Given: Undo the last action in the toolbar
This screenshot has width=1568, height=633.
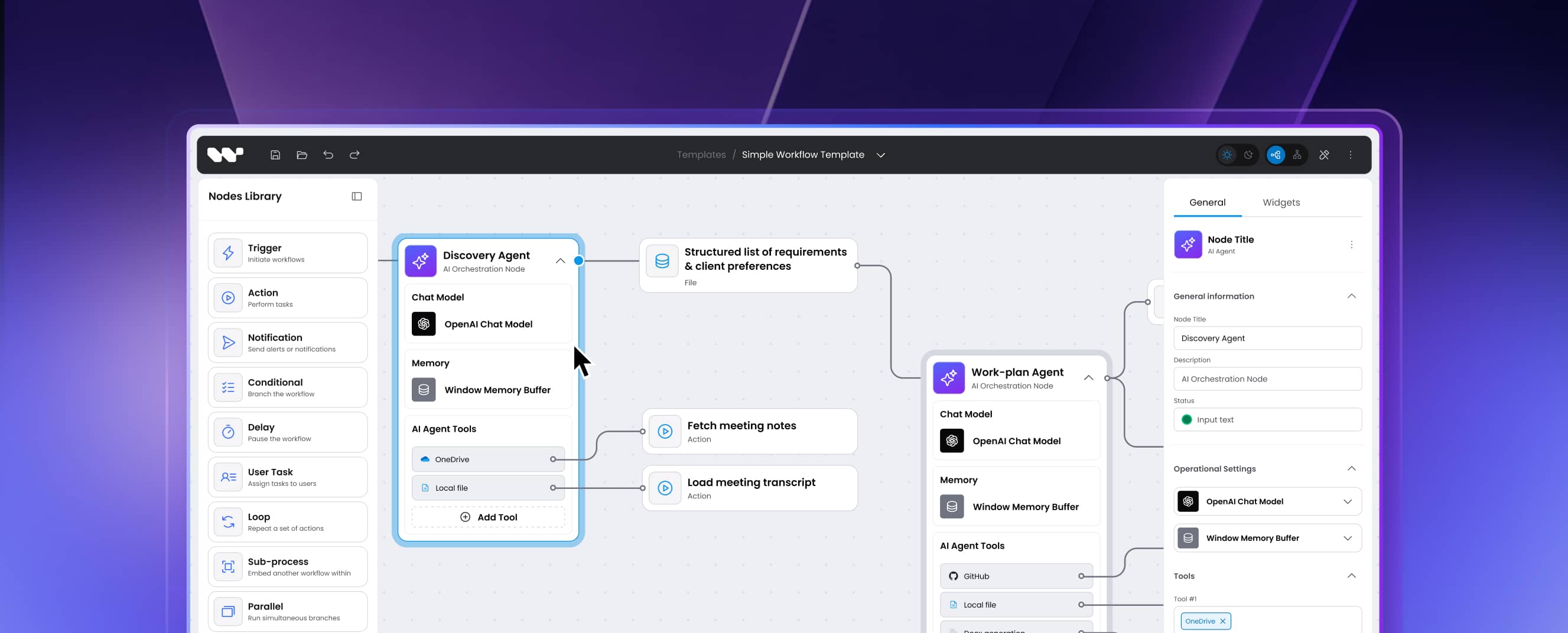Looking at the screenshot, I should [x=328, y=155].
